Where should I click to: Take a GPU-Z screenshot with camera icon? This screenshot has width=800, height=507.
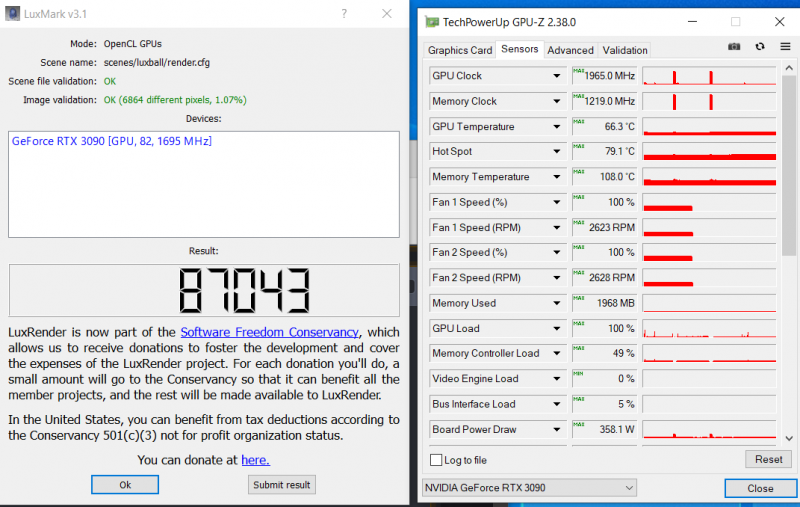point(734,46)
